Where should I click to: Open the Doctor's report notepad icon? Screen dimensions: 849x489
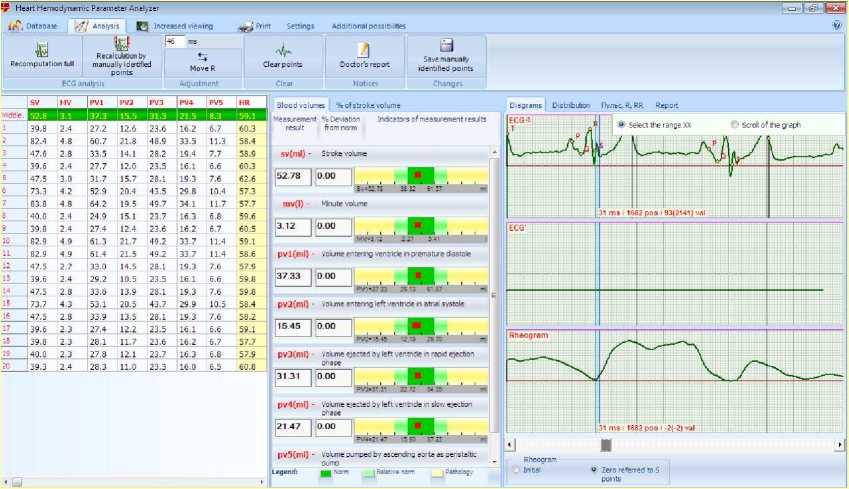(363, 49)
